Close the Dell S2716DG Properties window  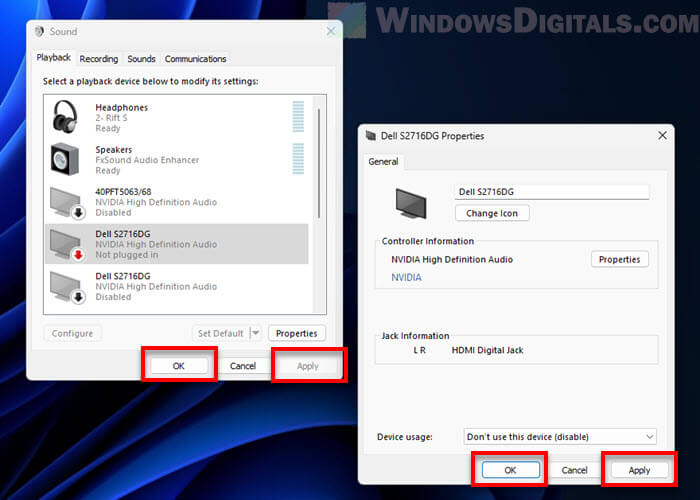(662, 136)
